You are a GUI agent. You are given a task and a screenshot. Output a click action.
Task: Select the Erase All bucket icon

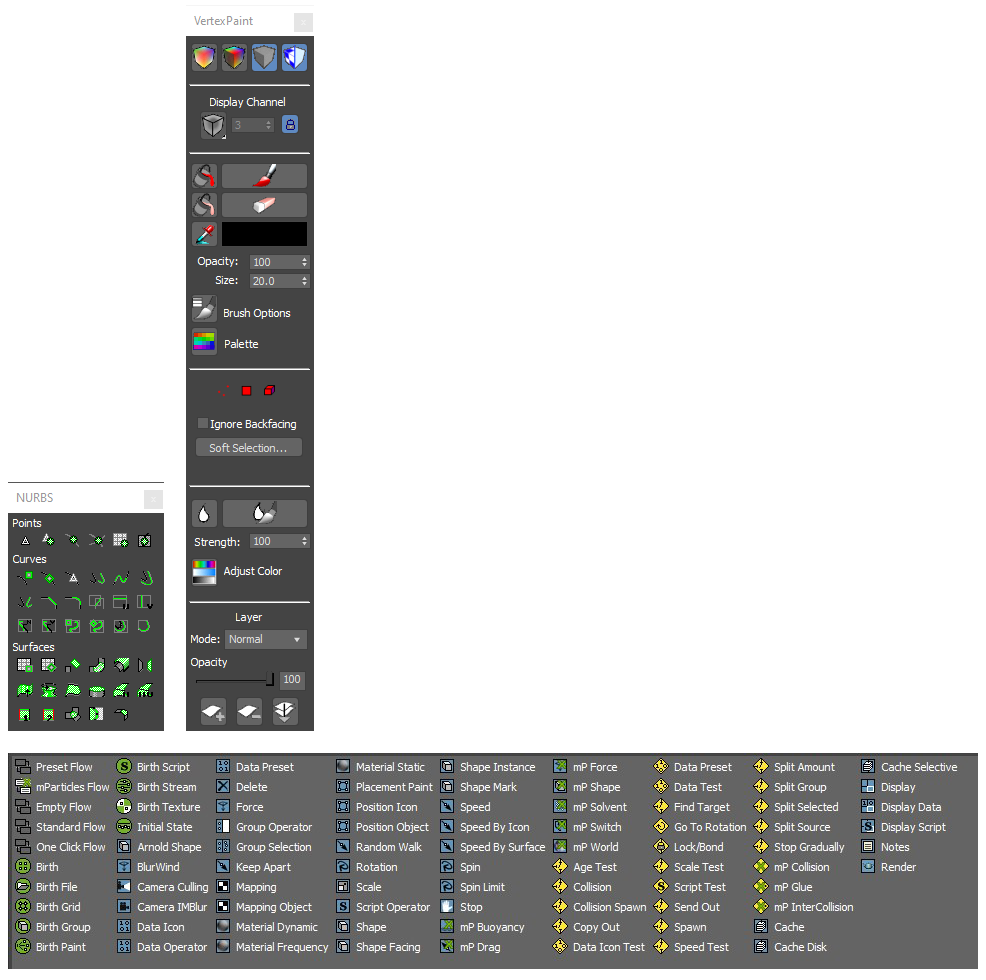point(204,205)
